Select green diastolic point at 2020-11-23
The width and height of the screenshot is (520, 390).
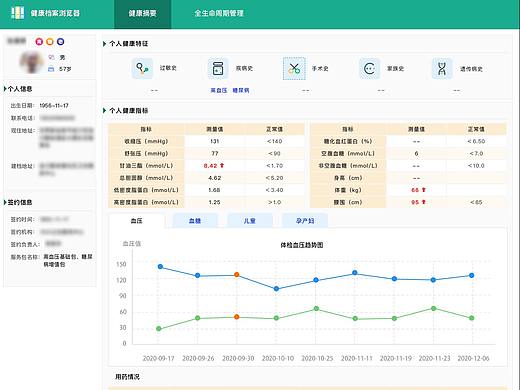click(x=434, y=309)
